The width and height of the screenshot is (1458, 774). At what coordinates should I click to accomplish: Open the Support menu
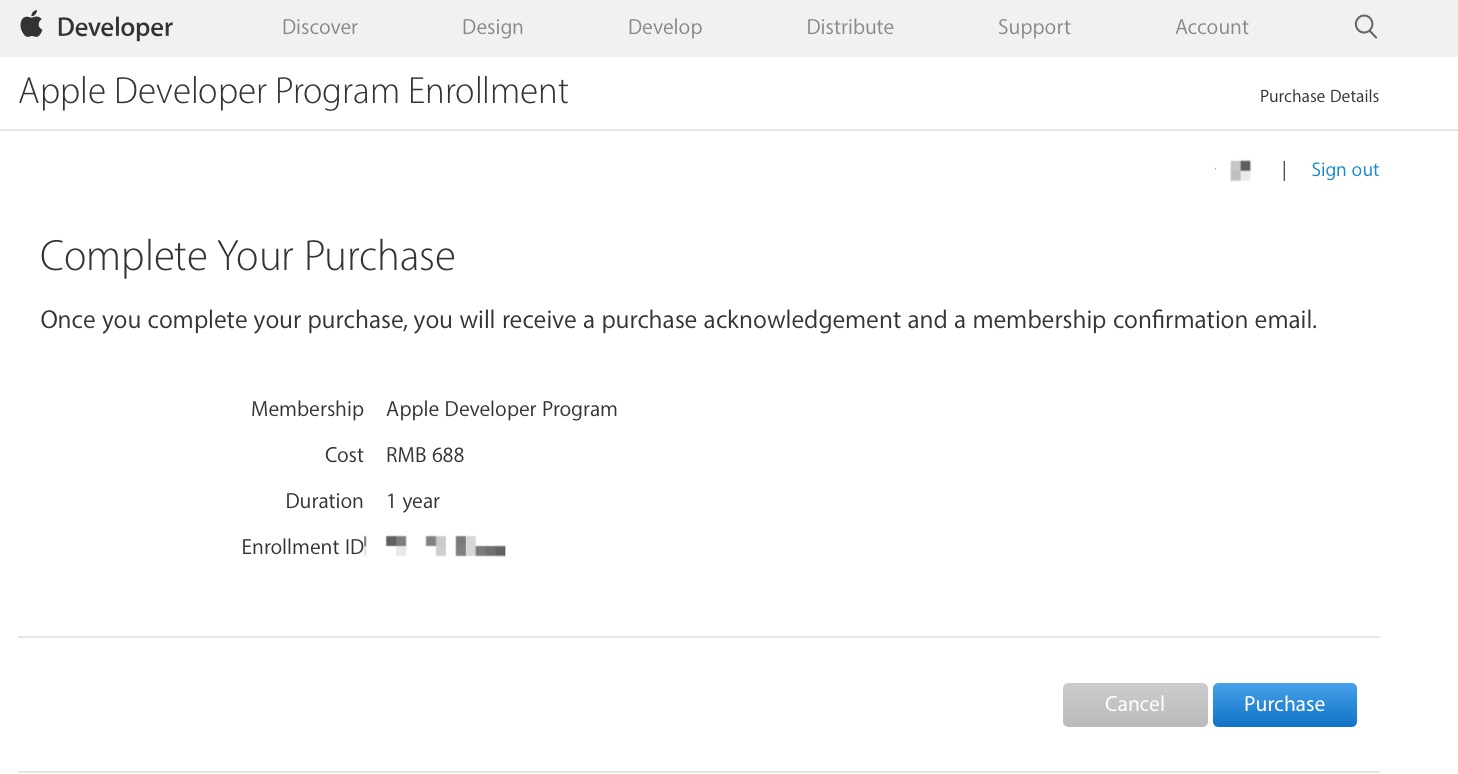(1034, 27)
